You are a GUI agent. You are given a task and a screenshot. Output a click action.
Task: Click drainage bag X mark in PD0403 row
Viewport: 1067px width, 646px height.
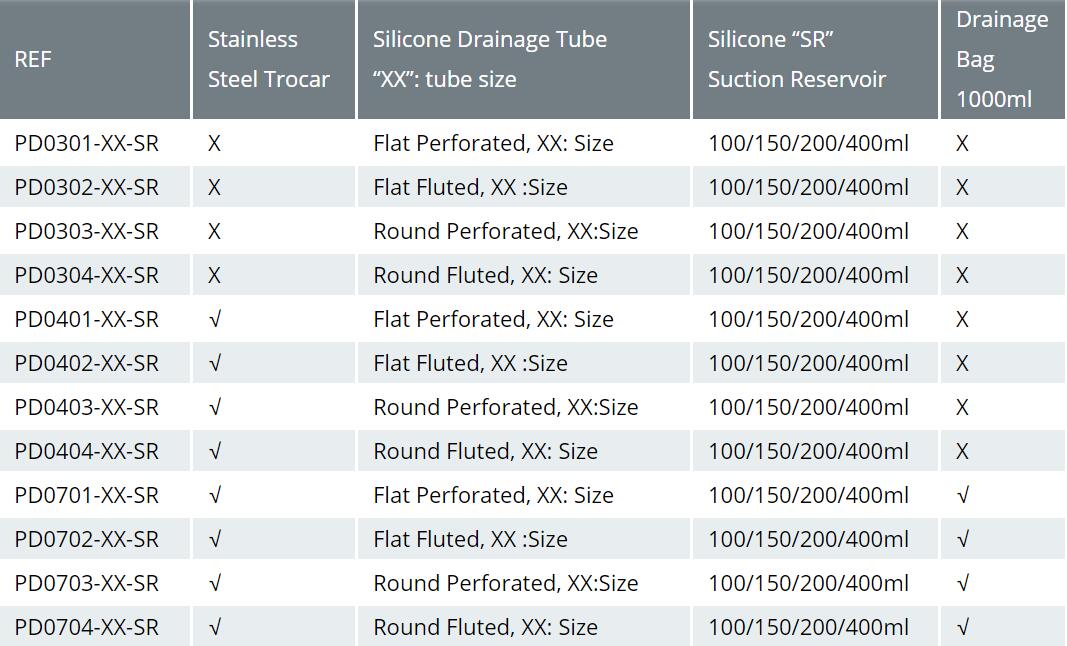[x=962, y=407]
